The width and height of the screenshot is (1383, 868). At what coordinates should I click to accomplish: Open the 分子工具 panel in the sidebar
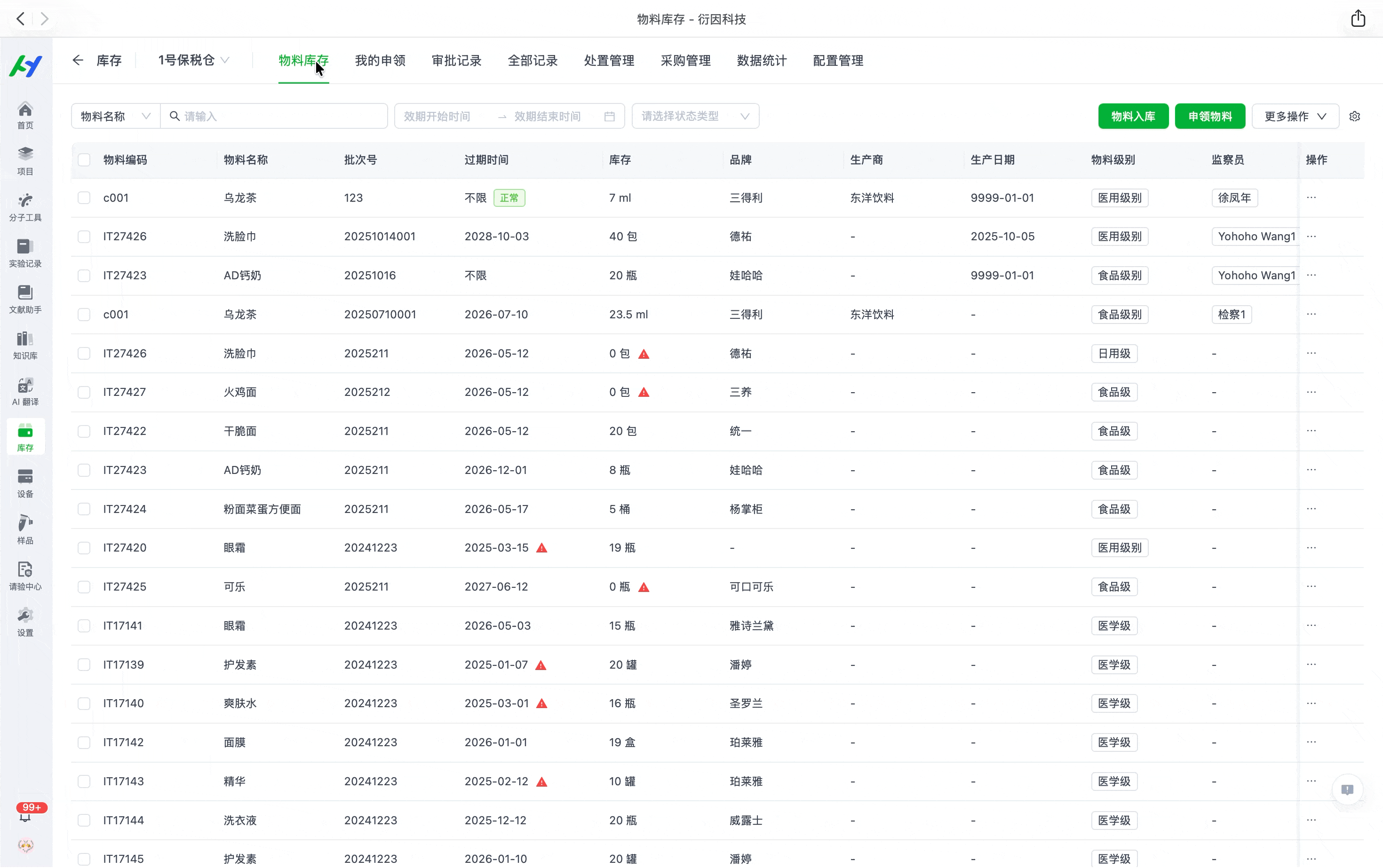pos(25,207)
